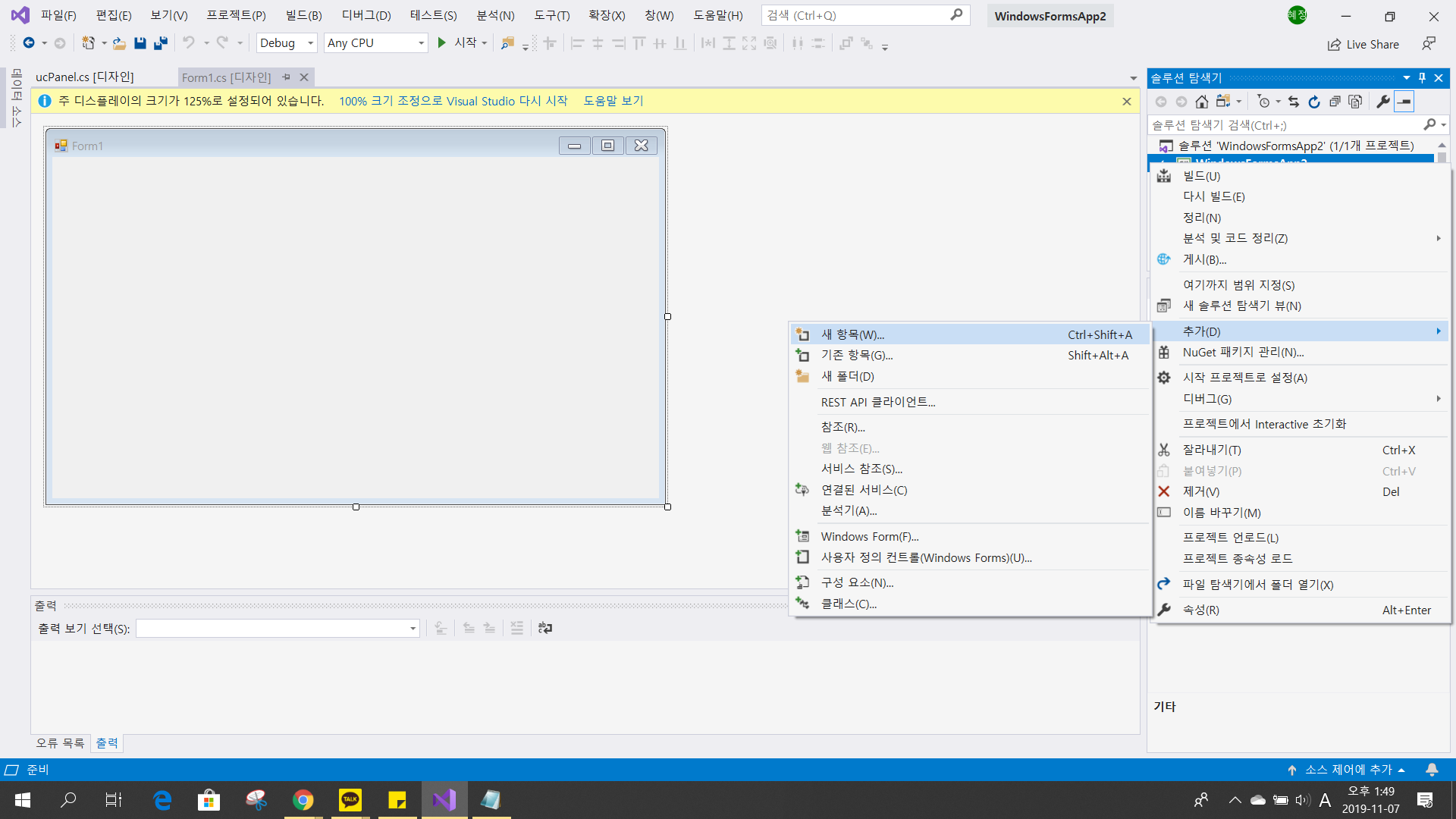Choose 'Windows Form(F)...' in the Add submenu
Screen dimensions: 1456x819
(870, 537)
